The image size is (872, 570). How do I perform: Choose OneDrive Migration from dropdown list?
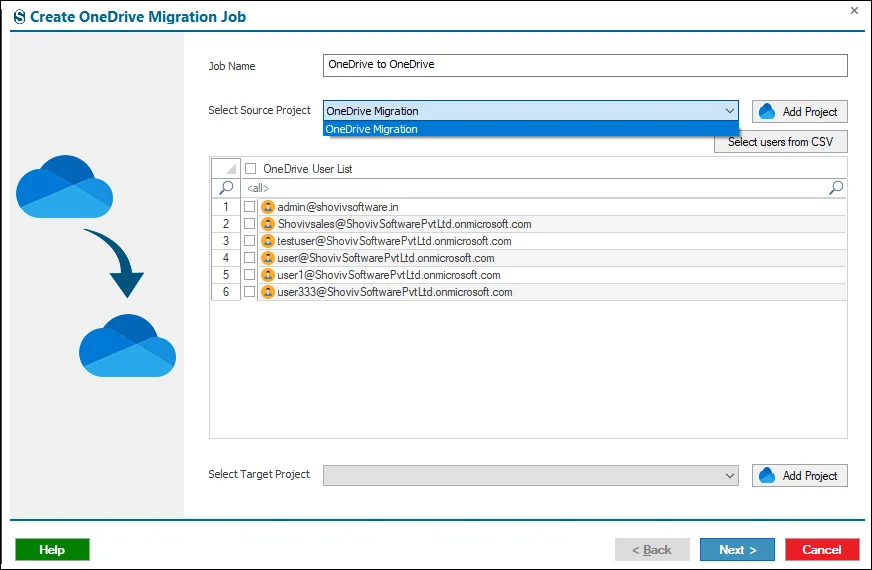(x=531, y=129)
